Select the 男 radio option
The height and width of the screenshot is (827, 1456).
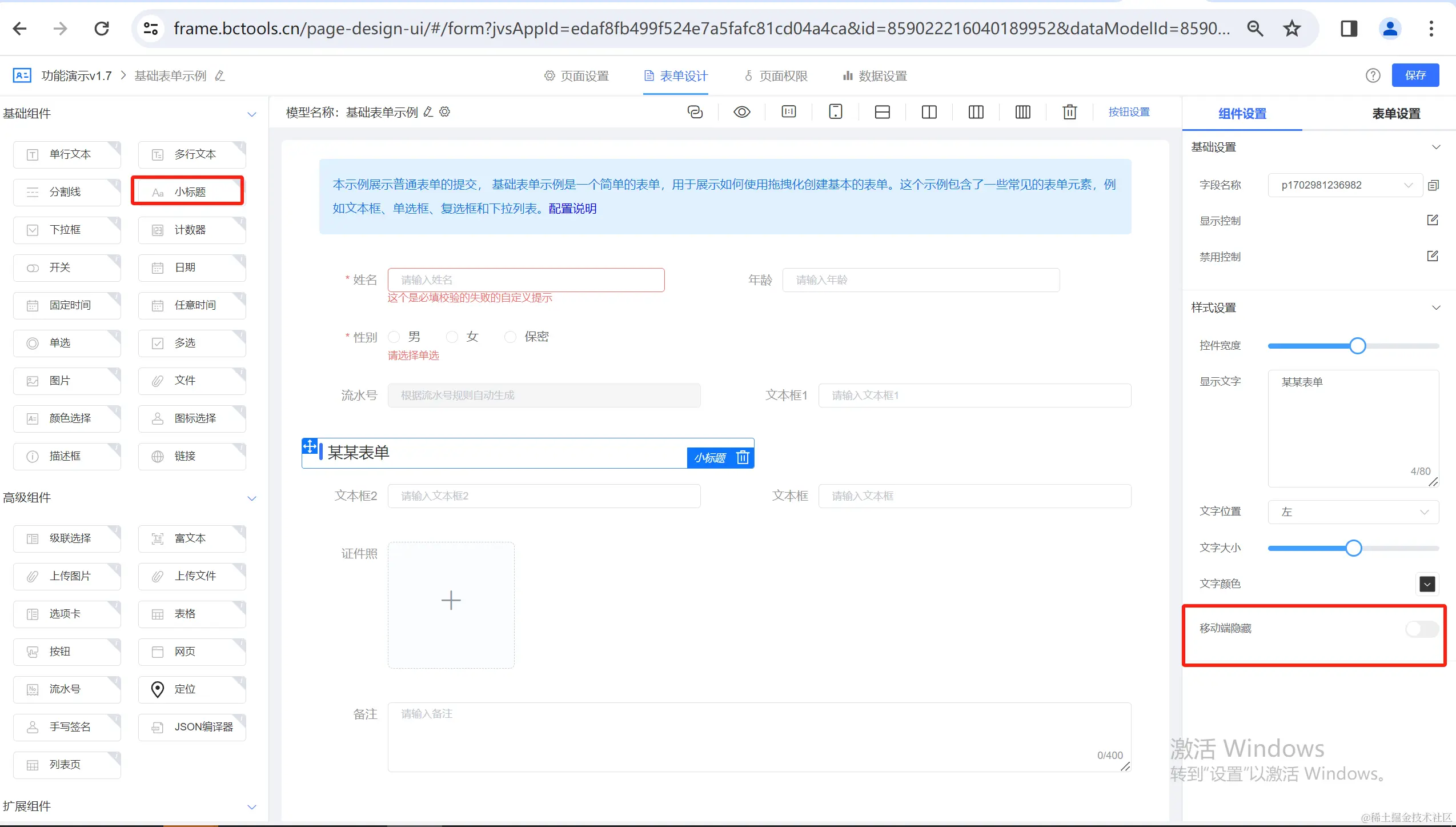pyautogui.click(x=394, y=337)
